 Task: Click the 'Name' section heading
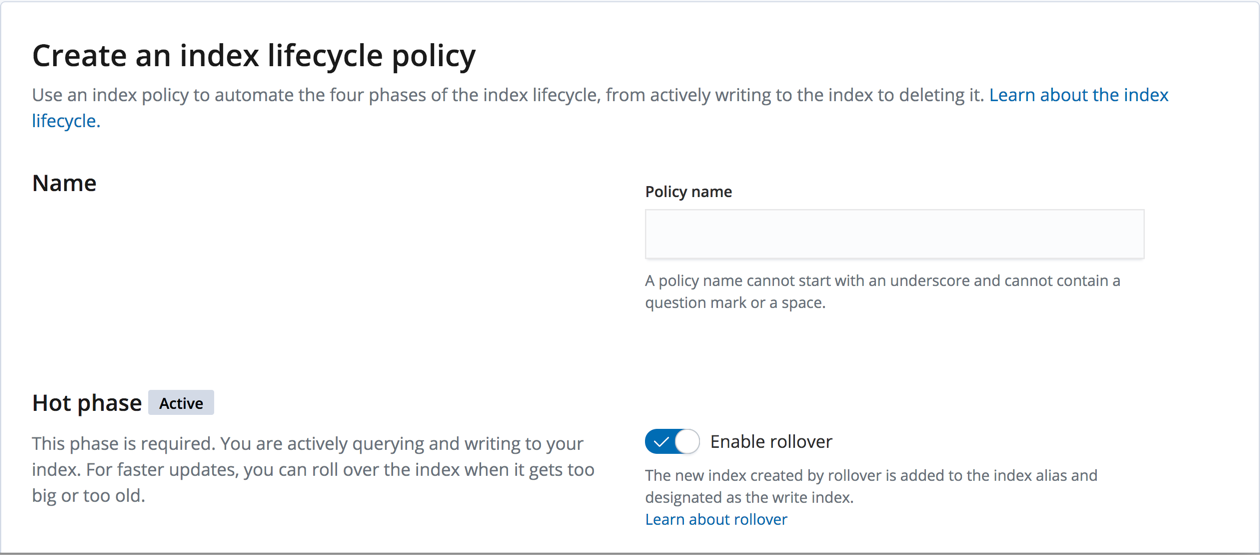pos(64,183)
